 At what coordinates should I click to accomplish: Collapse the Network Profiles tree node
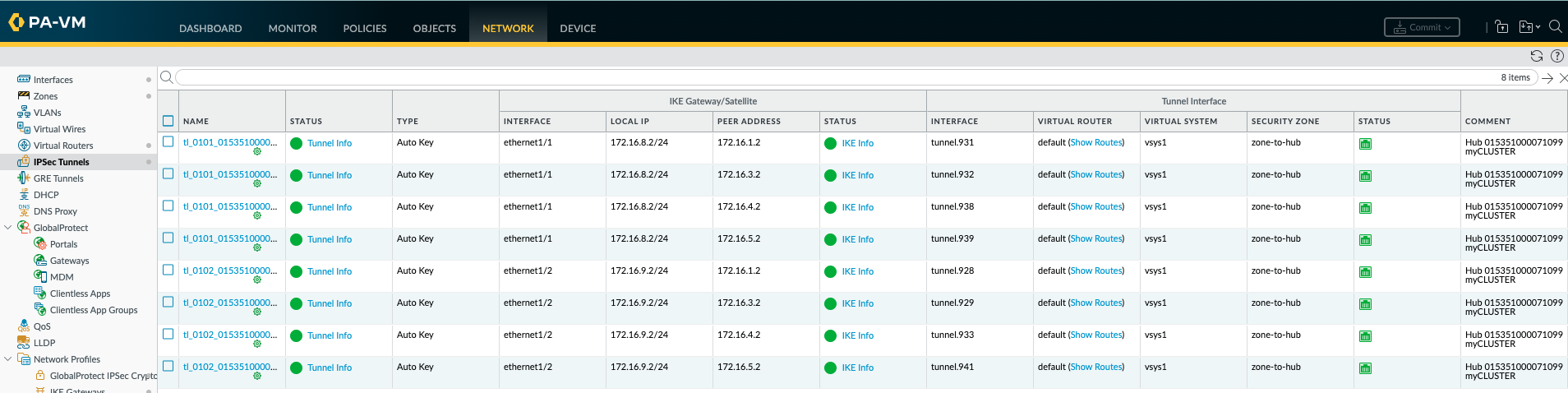coord(8,359)
